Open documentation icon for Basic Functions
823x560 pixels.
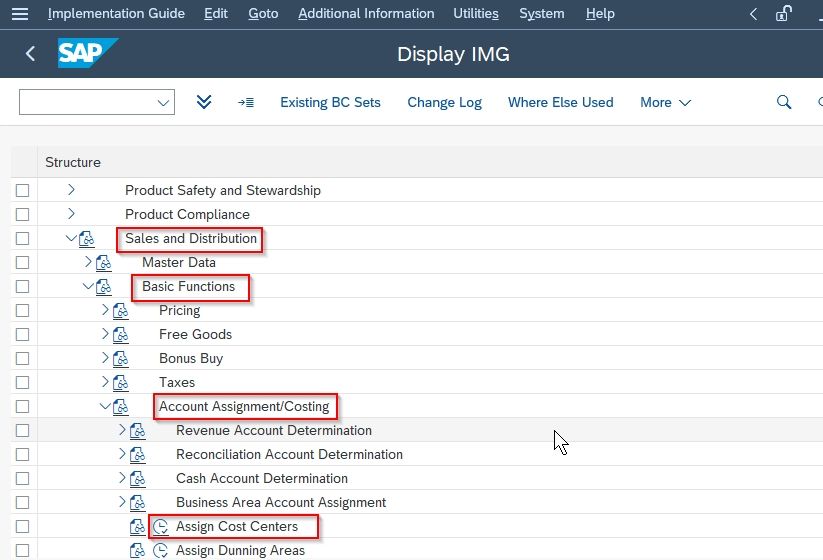[x=103, y=287]
